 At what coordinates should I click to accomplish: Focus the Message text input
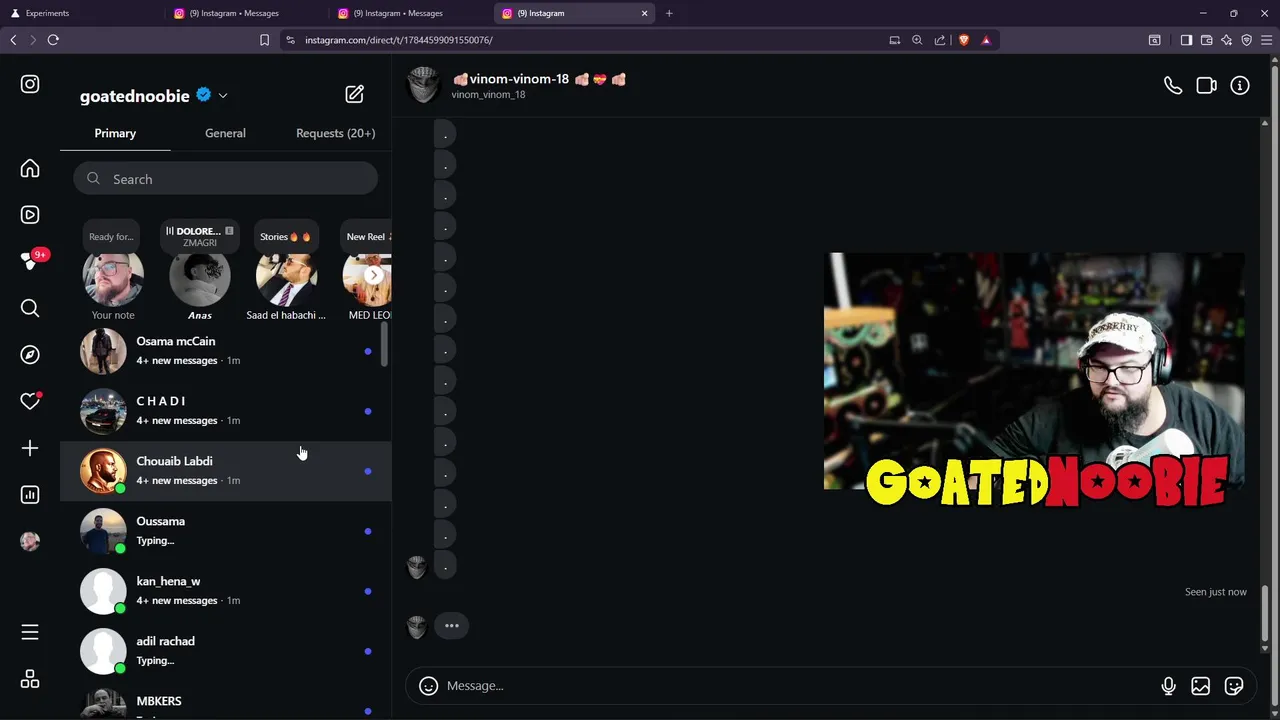click(795, 686)
